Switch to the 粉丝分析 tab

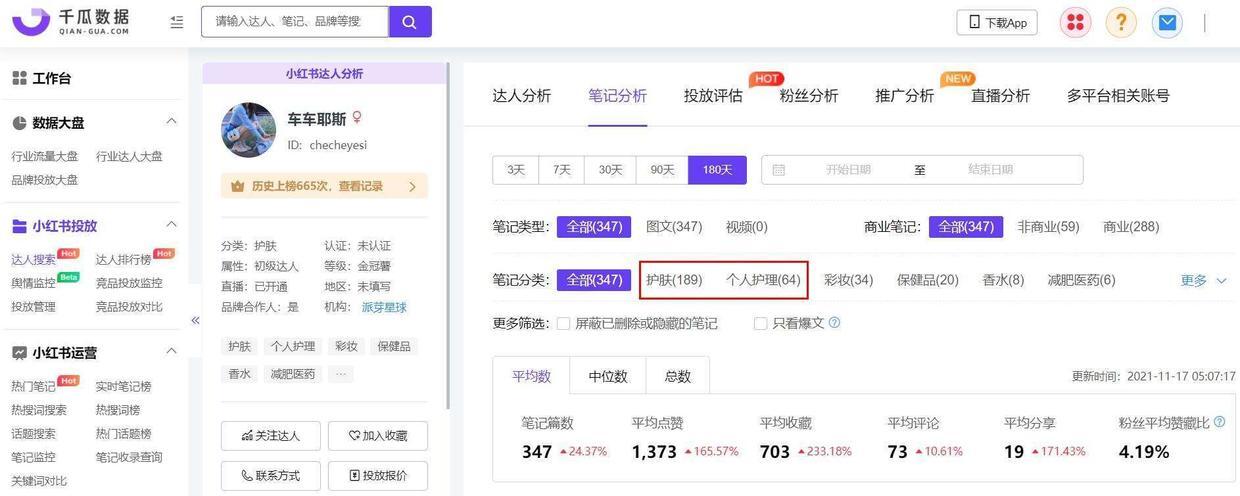(x=808, y=96)
